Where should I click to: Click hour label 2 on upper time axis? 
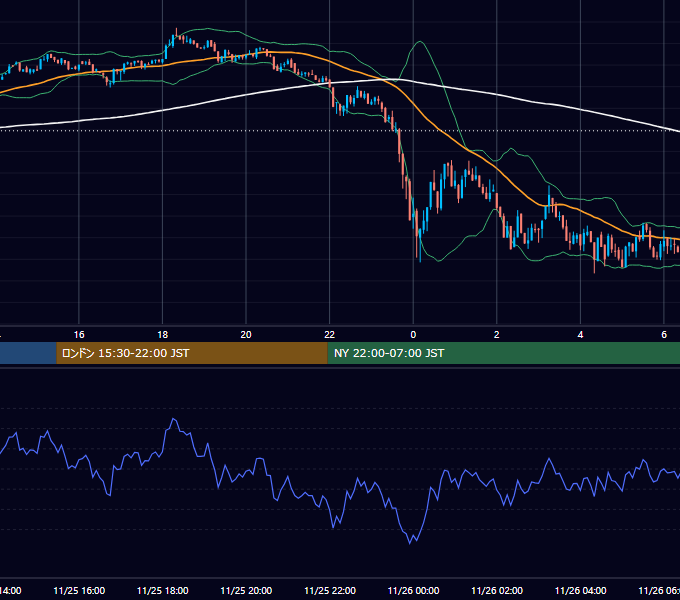click(497, 335)
